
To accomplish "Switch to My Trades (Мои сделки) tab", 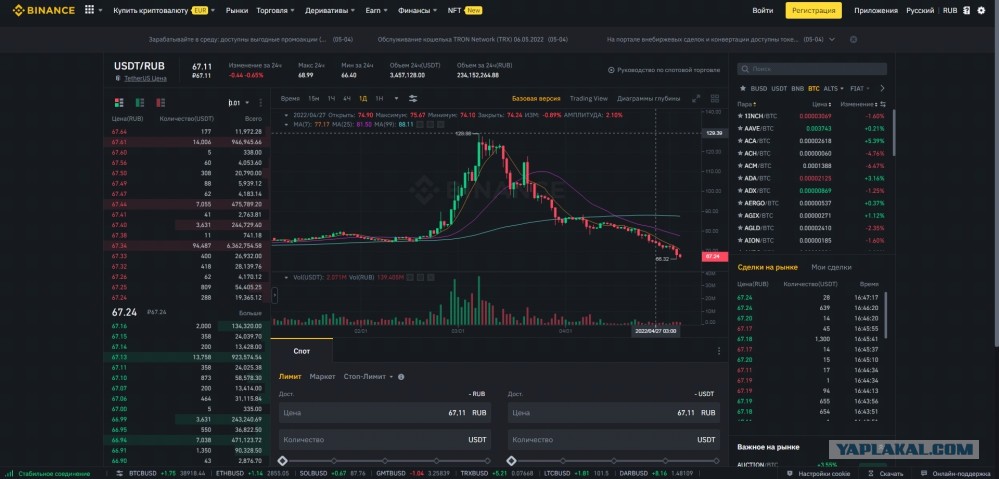I will pos(831,268).
